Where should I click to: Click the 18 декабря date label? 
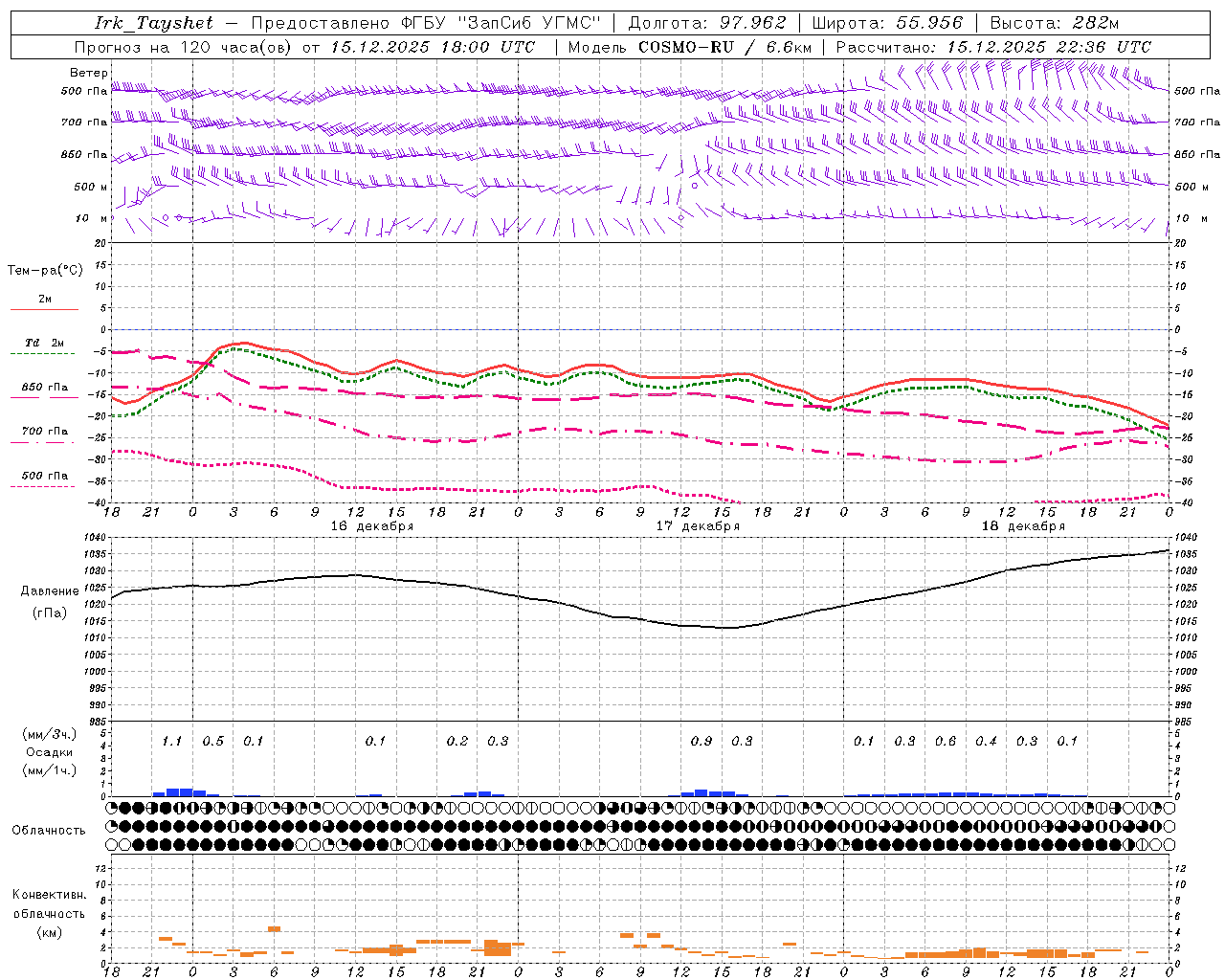tap(1023, 526)
